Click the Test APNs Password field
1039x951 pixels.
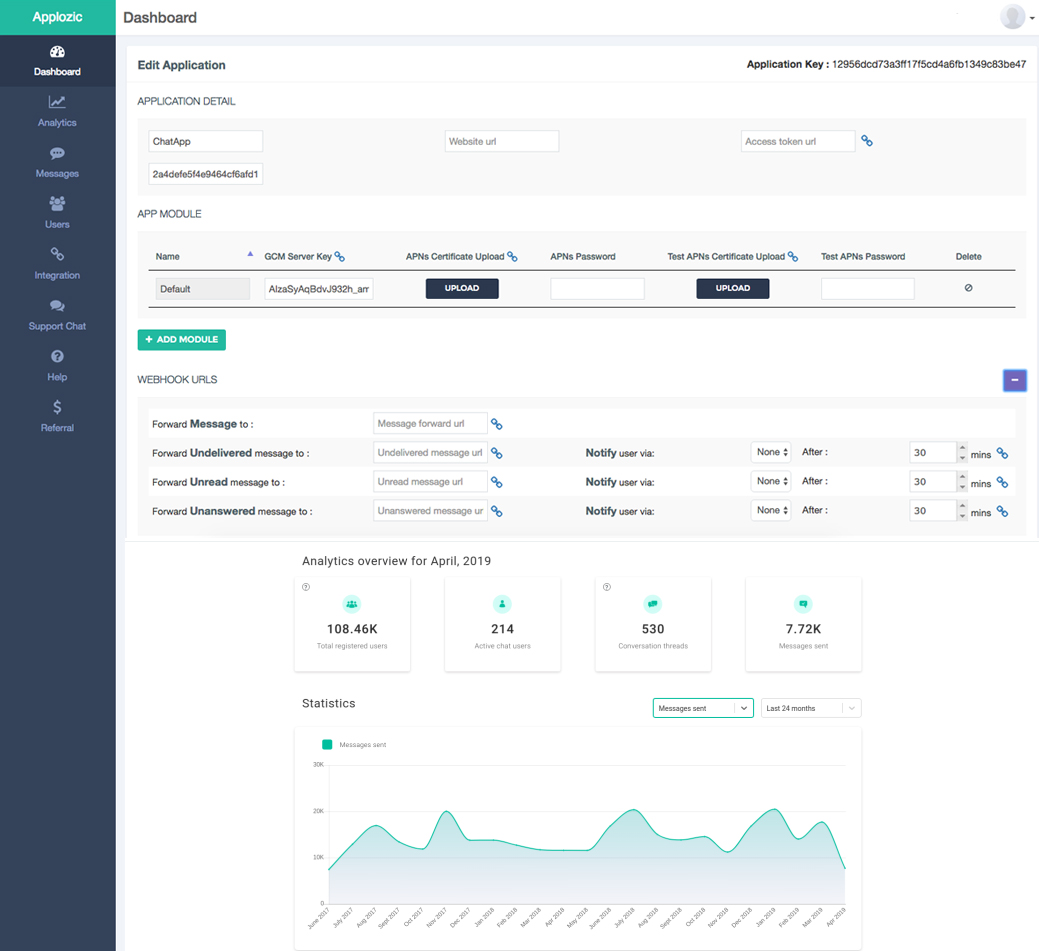pos(868,289)
